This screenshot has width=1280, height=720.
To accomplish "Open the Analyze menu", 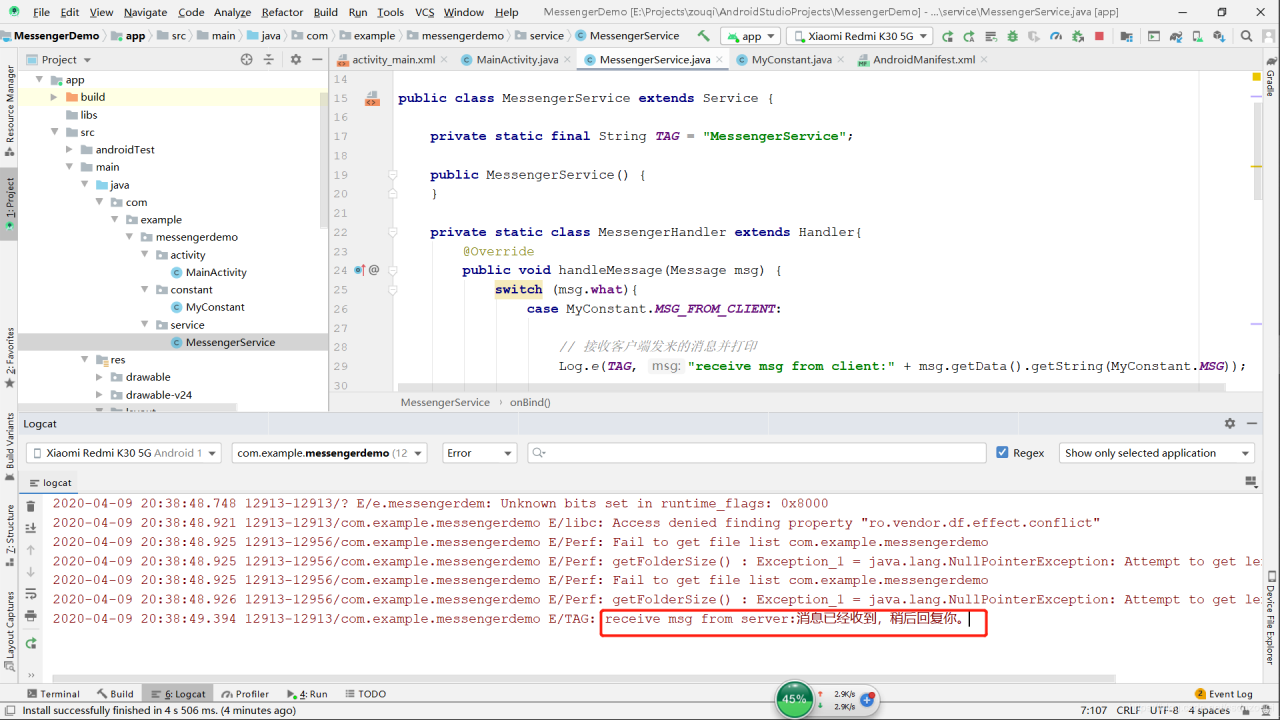I will click(x=232, y=12).
